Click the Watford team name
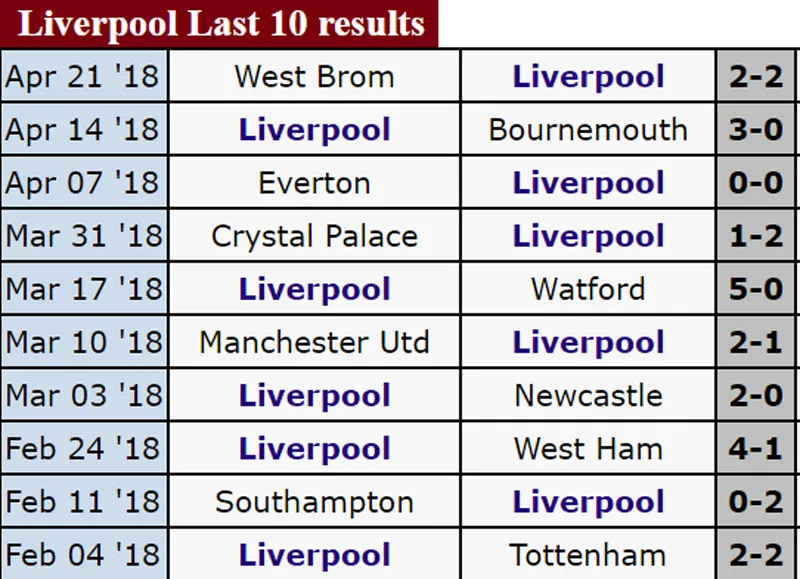 [x=588, y=289]
